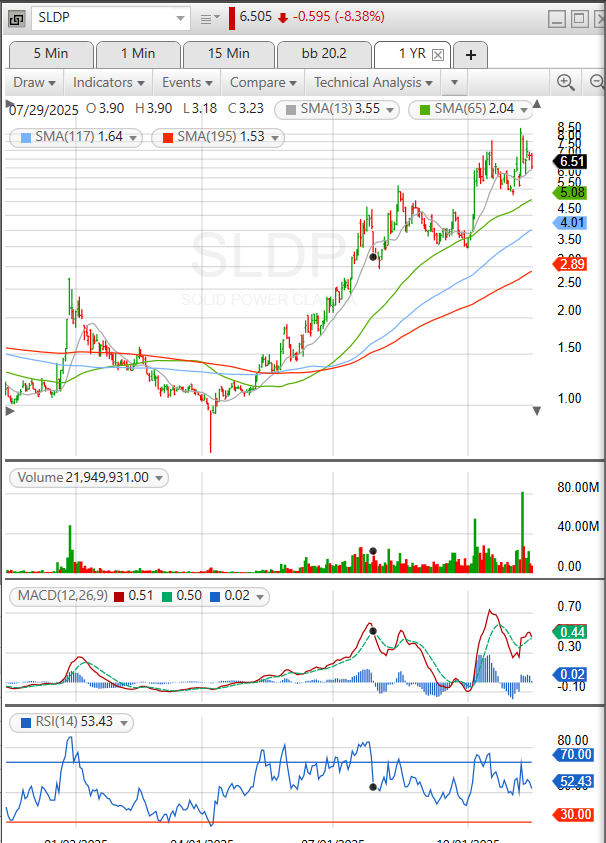Click the -0.595 (-8.38%) price change text

click(339, 17)
